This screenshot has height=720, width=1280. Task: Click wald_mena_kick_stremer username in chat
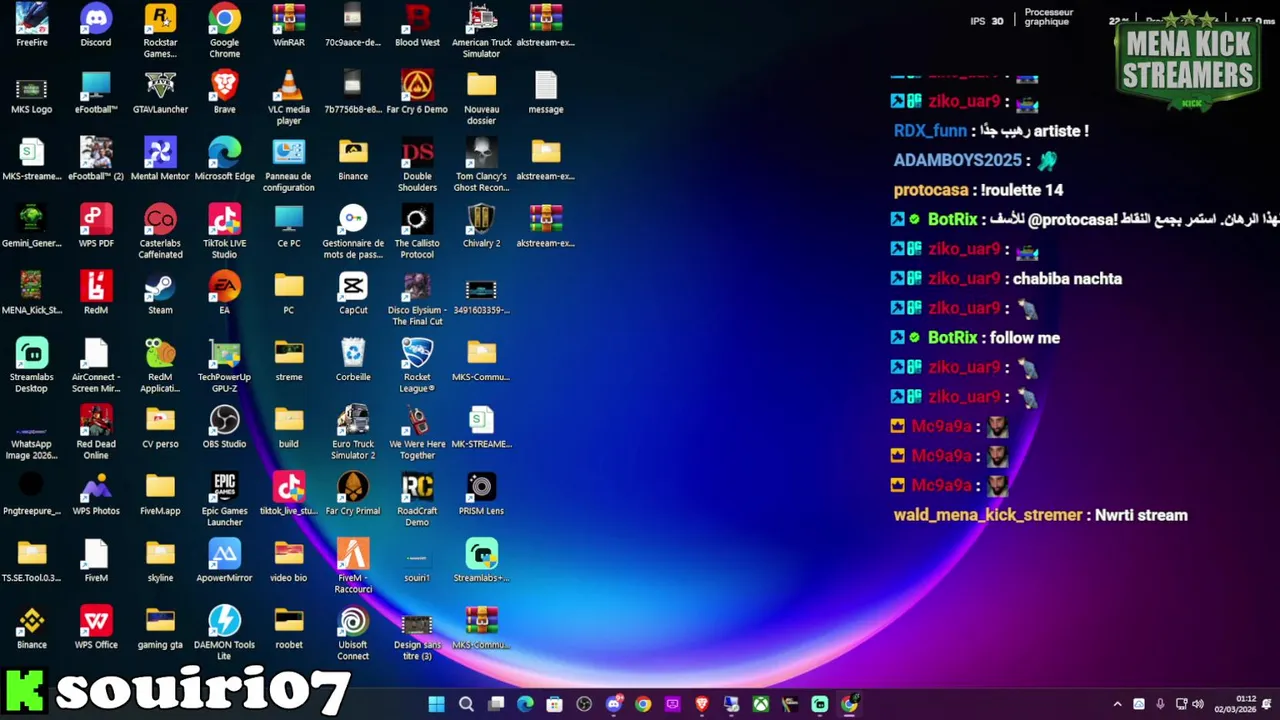point(988,515)
